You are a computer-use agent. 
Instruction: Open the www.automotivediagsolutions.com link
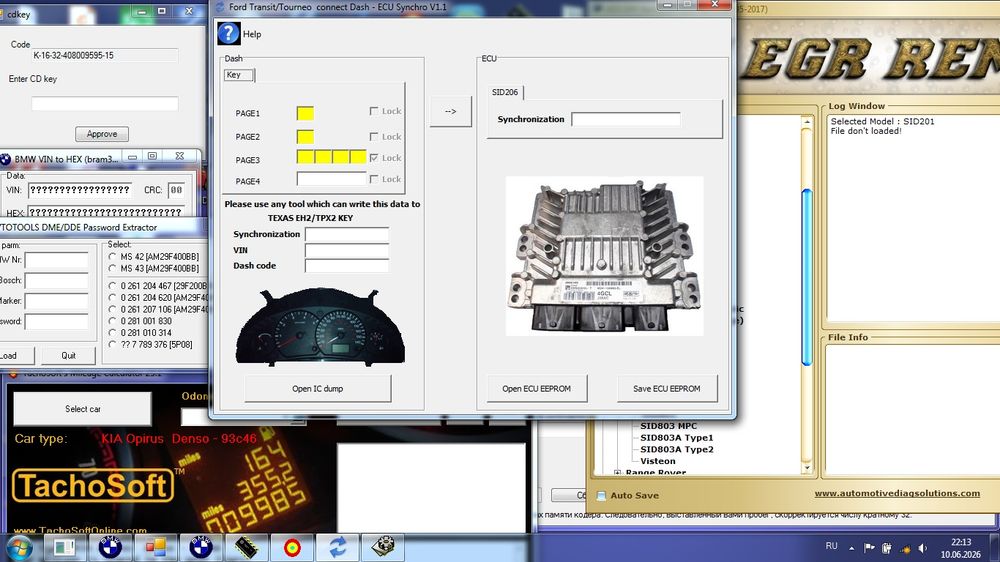tap(897, 493)
